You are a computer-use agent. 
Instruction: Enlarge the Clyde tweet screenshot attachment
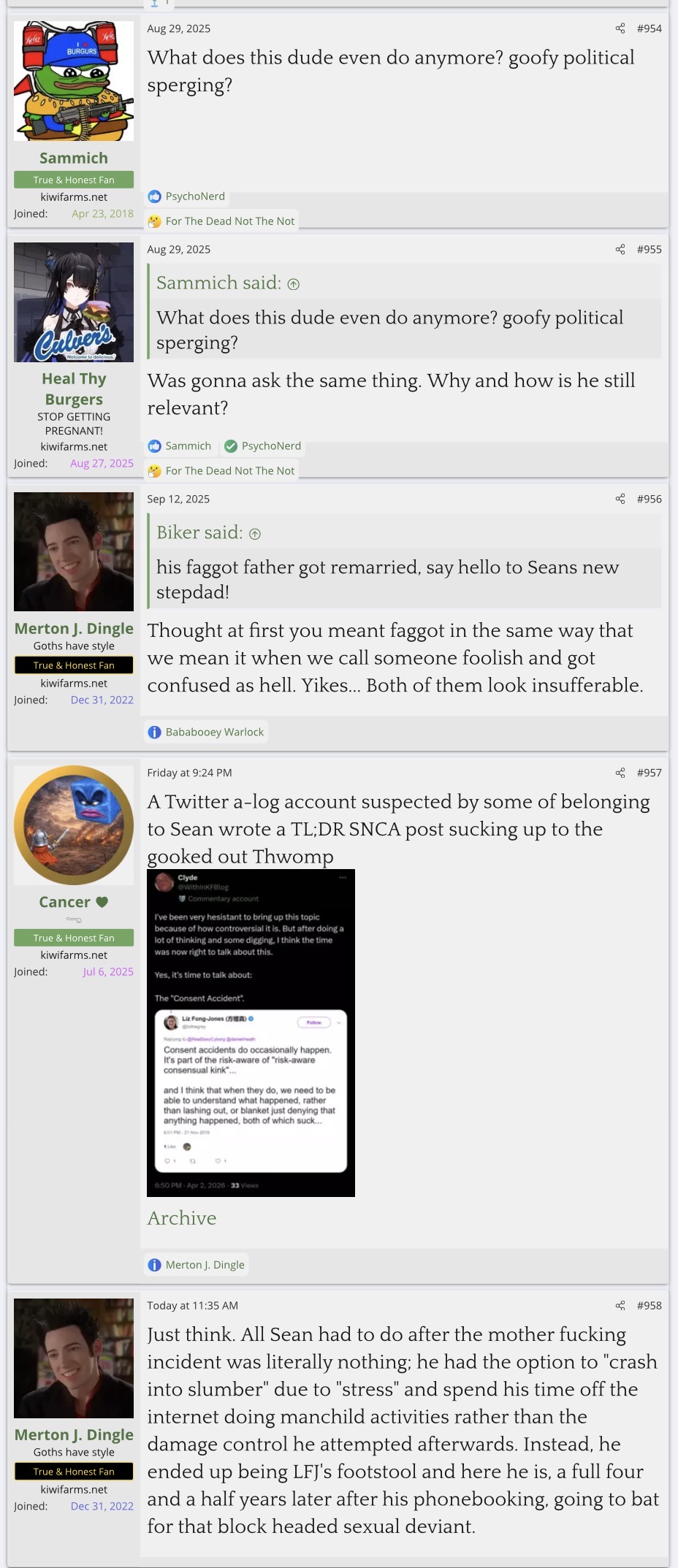pyautogui.click(x=251, y=1033)
